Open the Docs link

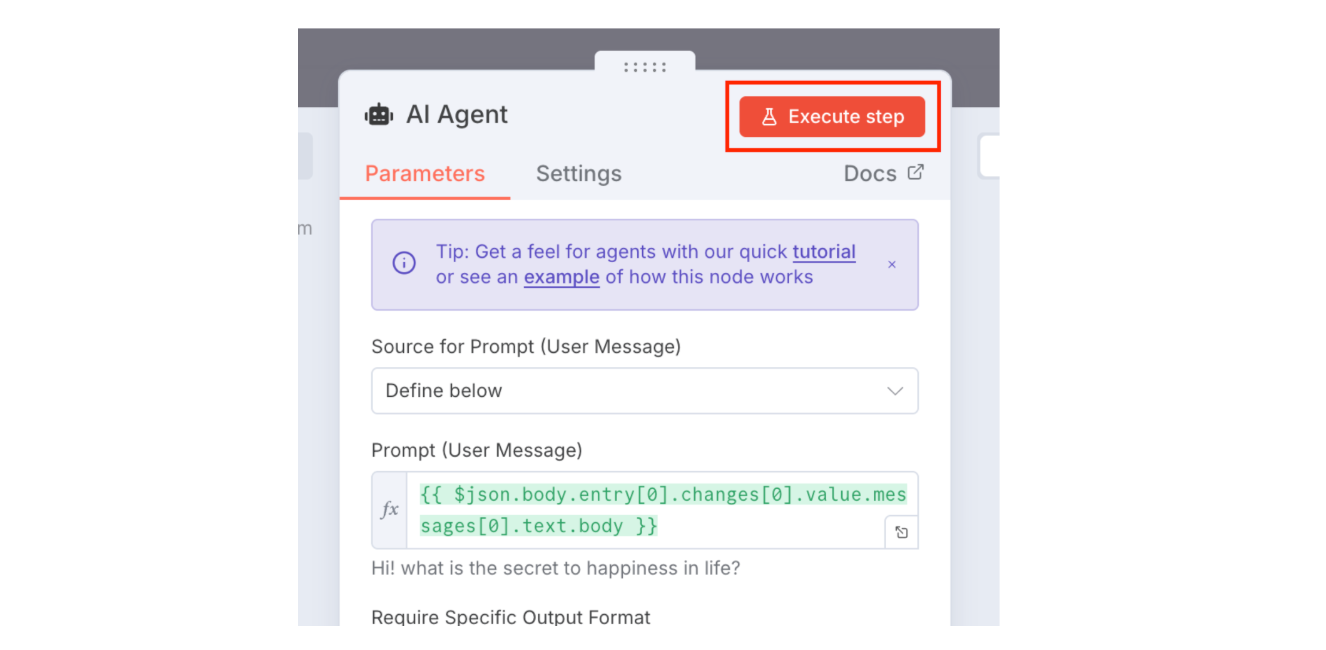pyautogui.click(x=870, y=174)
